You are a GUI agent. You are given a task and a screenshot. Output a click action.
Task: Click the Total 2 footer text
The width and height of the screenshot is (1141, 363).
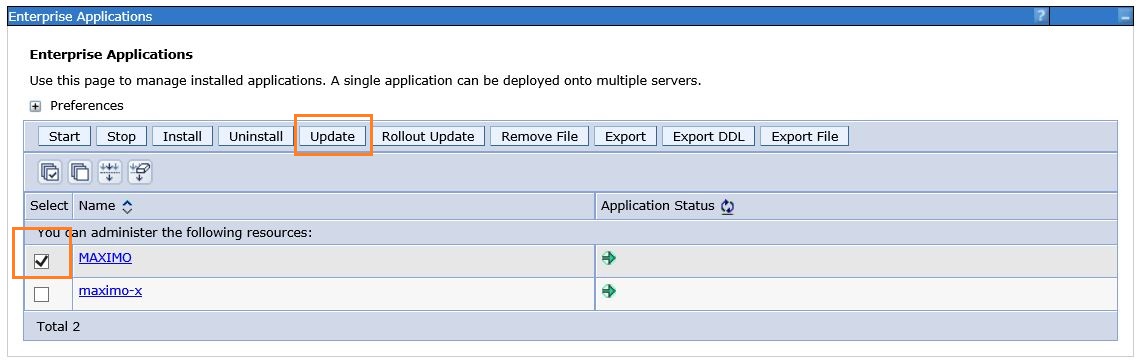point(58,327)
